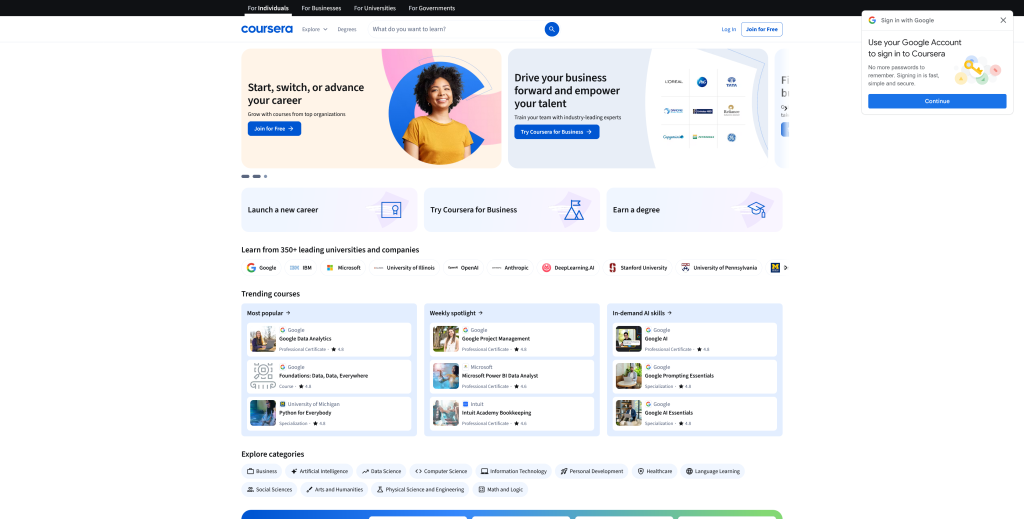Select the Physical Science and Engineering chip
The height and width of the screenshot is (519, 1024).
point(420,490)
